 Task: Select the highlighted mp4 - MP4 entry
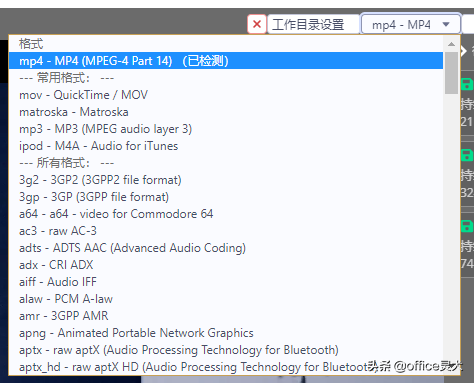[226, 61]
